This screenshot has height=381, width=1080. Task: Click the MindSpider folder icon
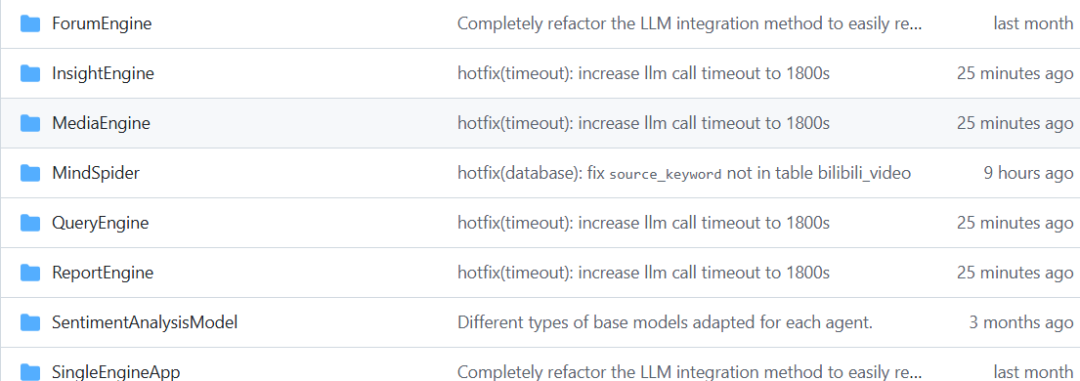(30, 173)
